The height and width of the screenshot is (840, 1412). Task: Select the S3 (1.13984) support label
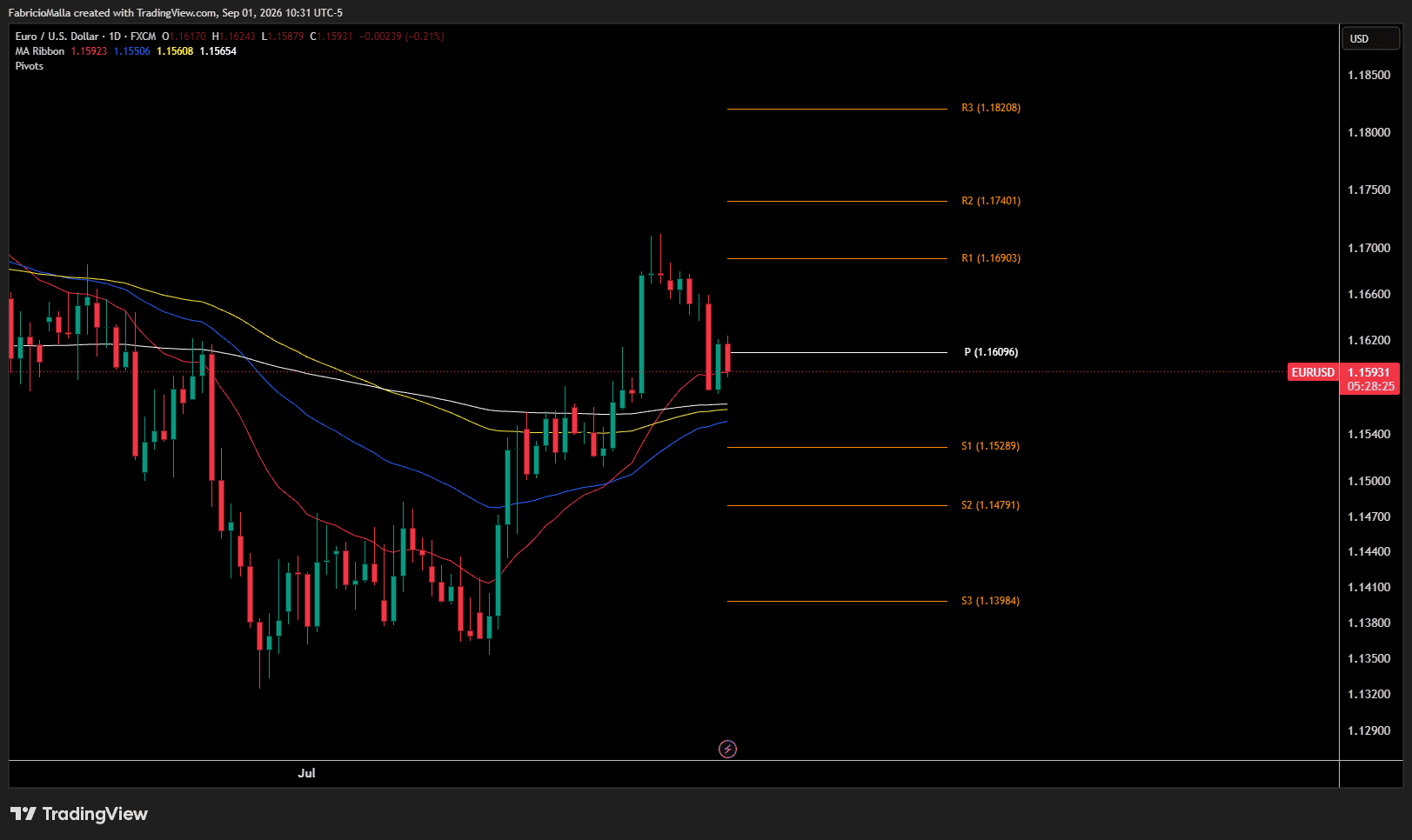(990, 601)
